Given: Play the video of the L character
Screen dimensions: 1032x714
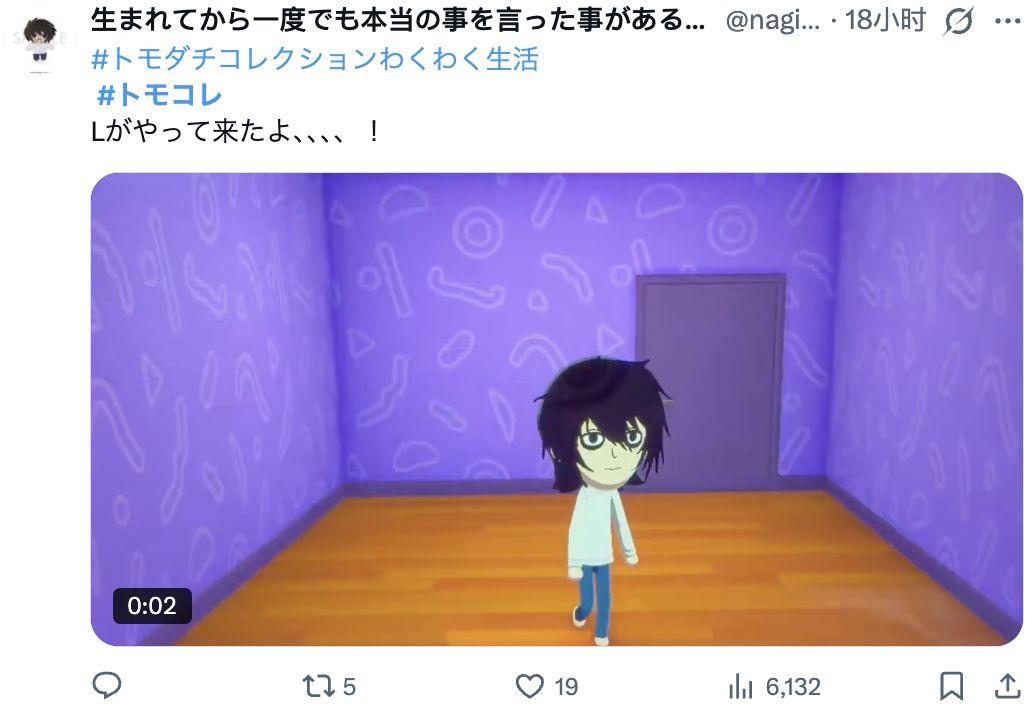Looking at the screenshot, I should pos(557,409).
